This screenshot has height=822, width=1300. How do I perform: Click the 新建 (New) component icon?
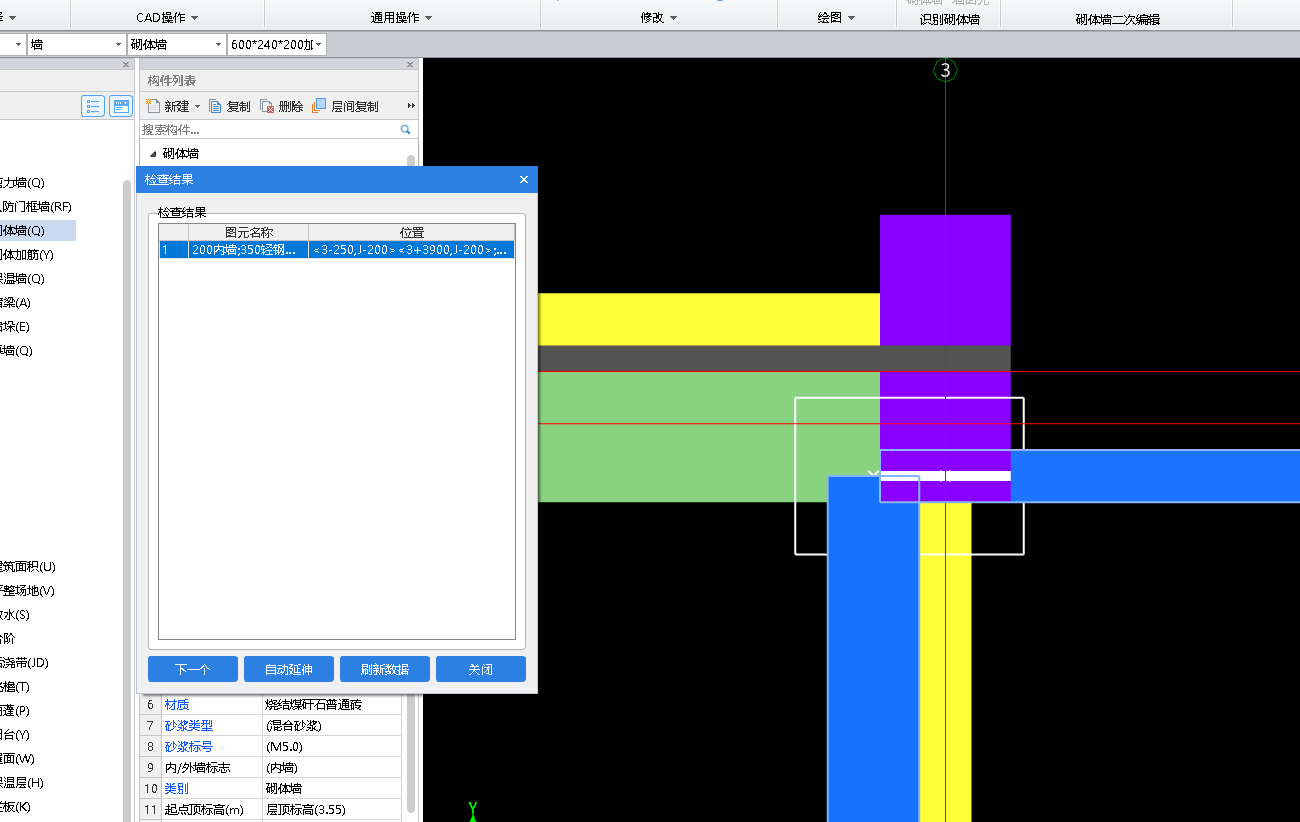click(x=153, y=106)
